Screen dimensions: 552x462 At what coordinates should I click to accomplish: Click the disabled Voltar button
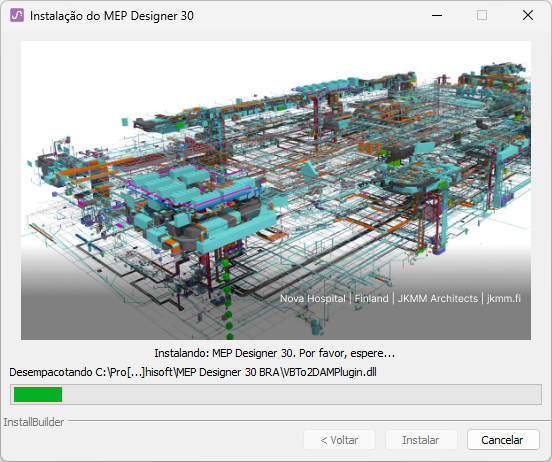click(339, 439)
